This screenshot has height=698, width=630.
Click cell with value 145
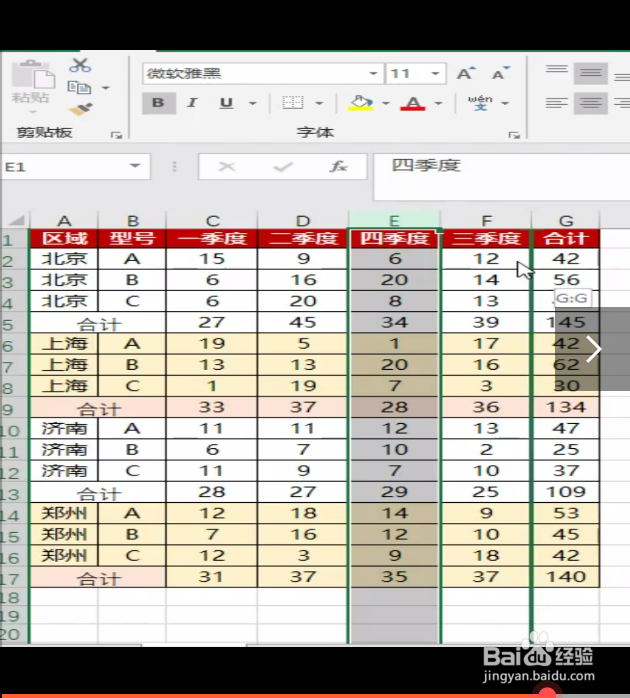[x=566, y=322]
